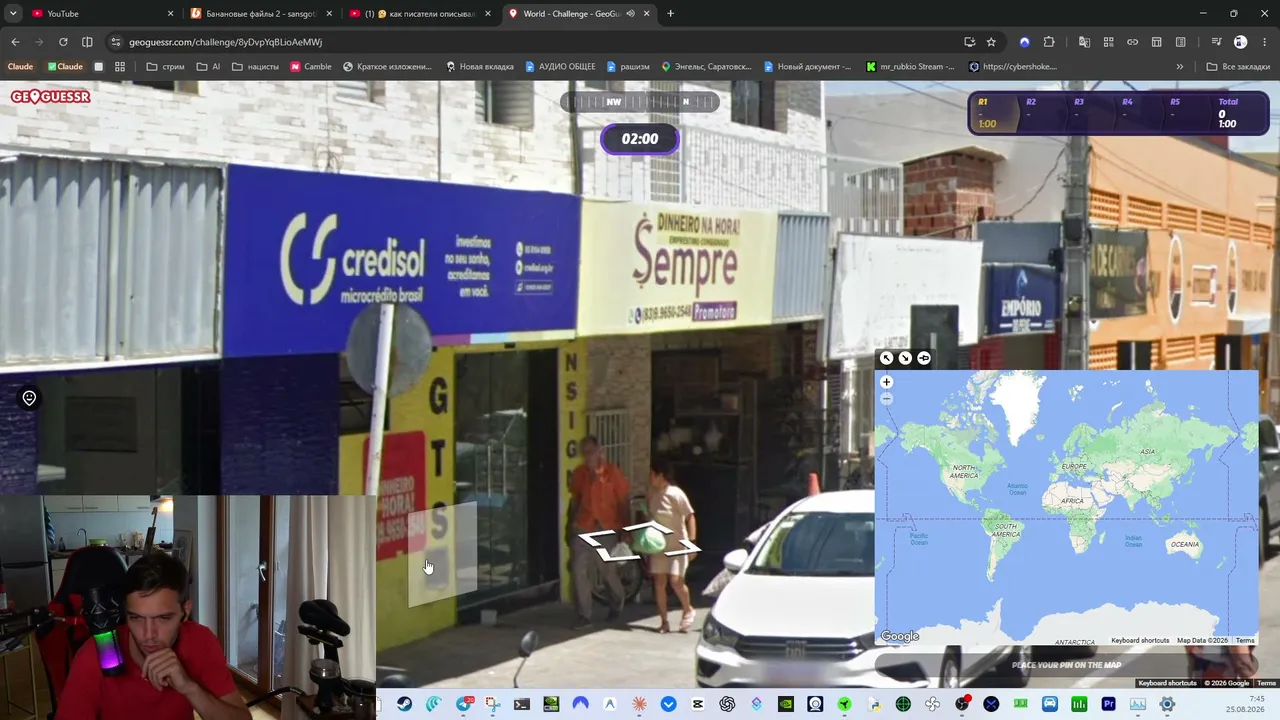
Task: Open the Энгельс, Саратовск bookmark
Action: point(706,67)
